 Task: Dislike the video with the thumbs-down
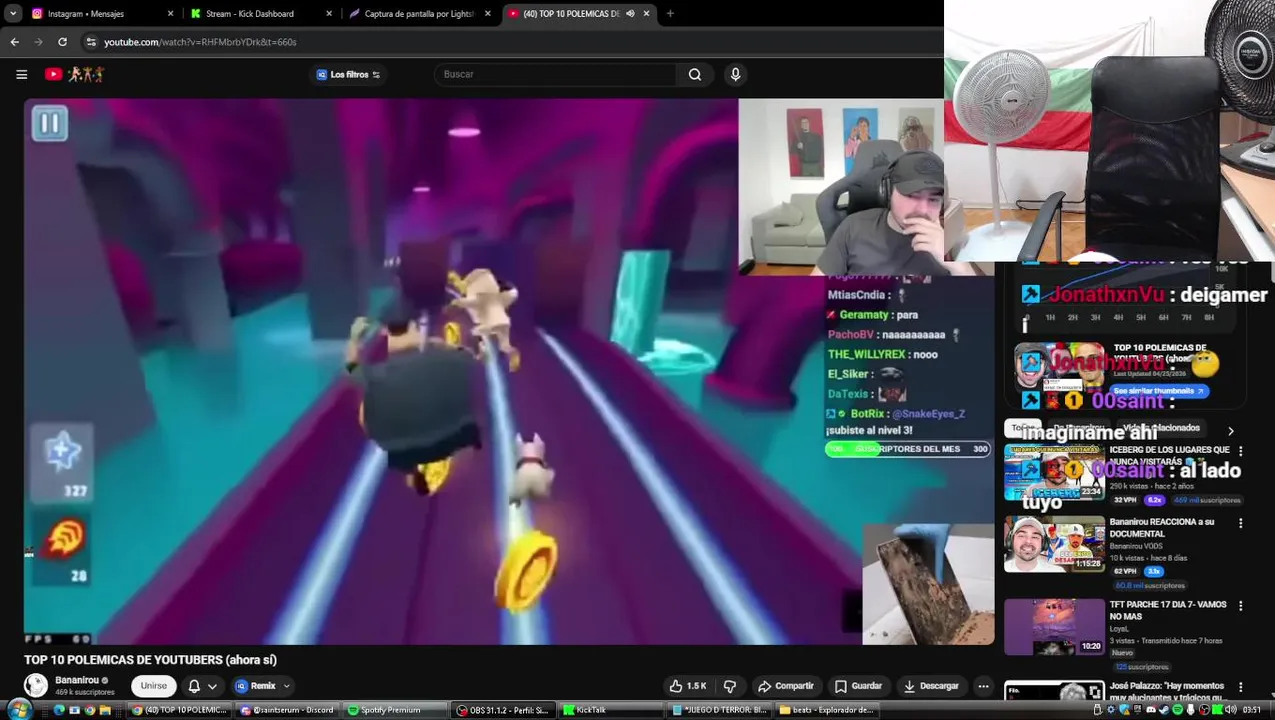tap(730, 686)
